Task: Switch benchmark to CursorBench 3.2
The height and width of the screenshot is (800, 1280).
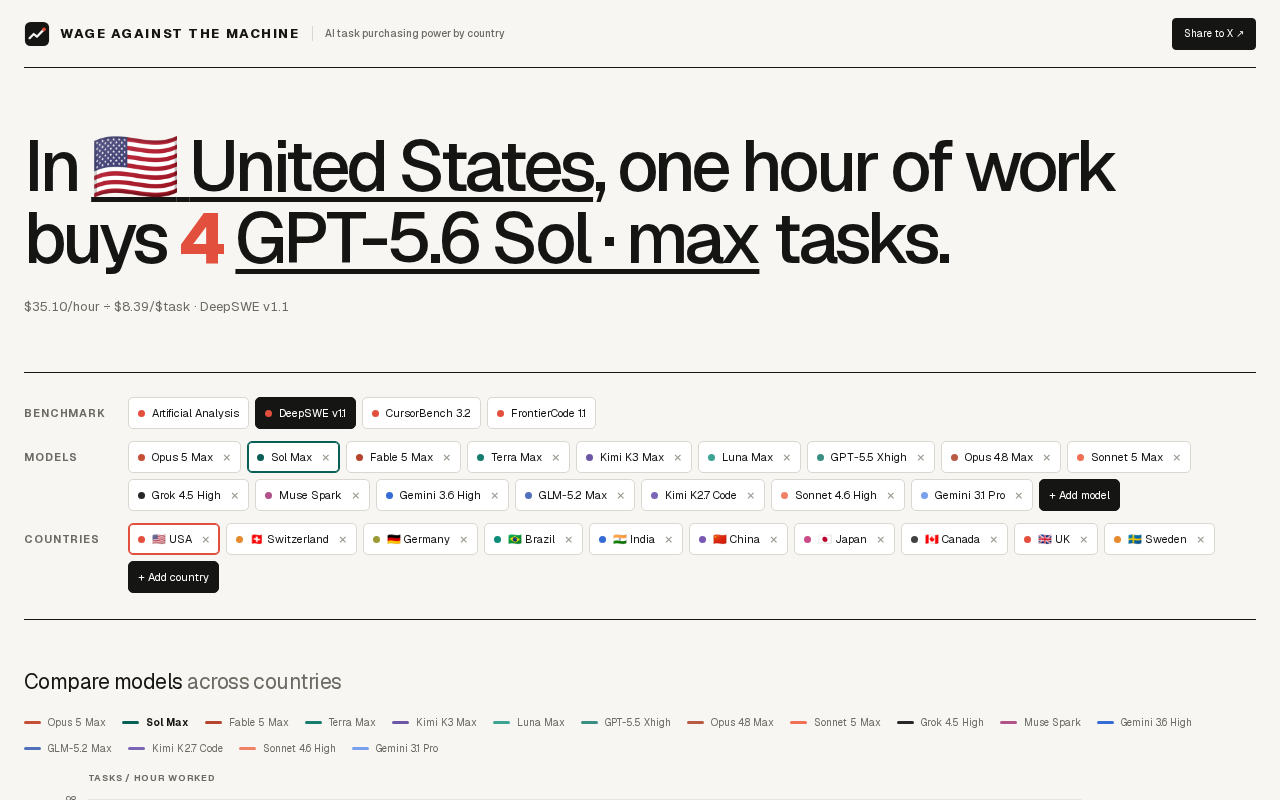Action: point(421,413)
